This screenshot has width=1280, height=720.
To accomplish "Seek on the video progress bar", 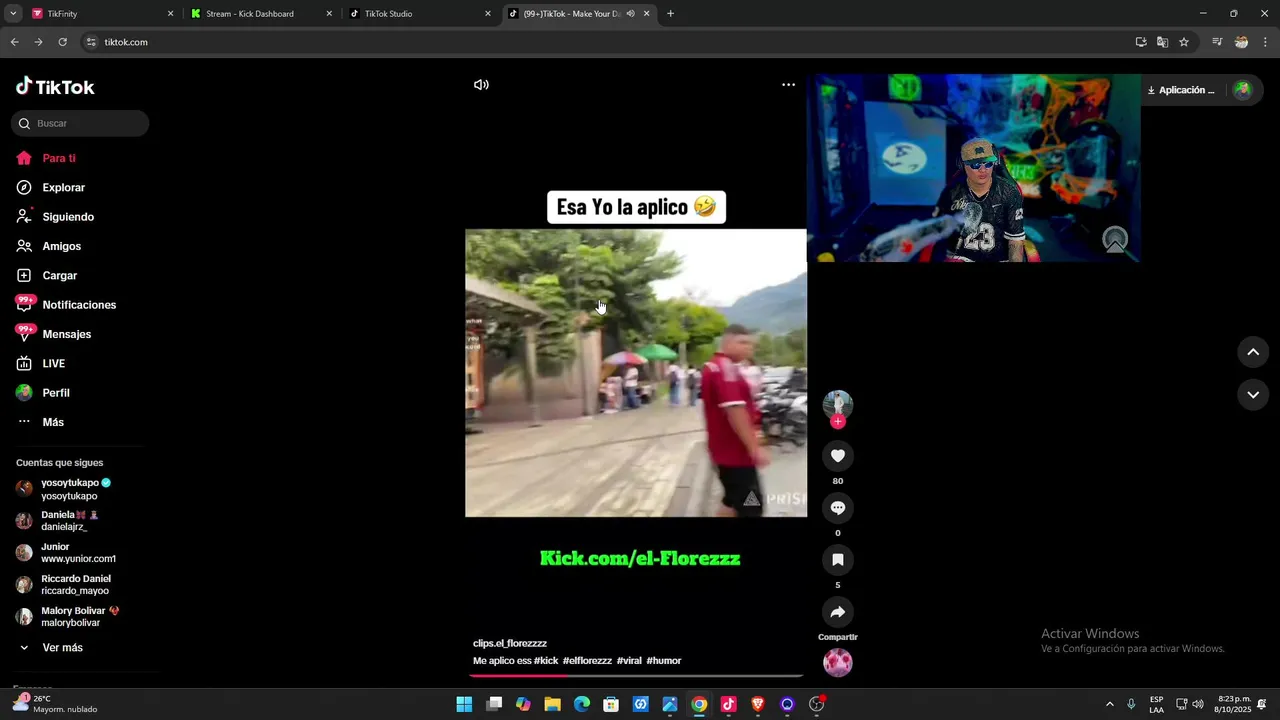I will [x=636, y=676].
